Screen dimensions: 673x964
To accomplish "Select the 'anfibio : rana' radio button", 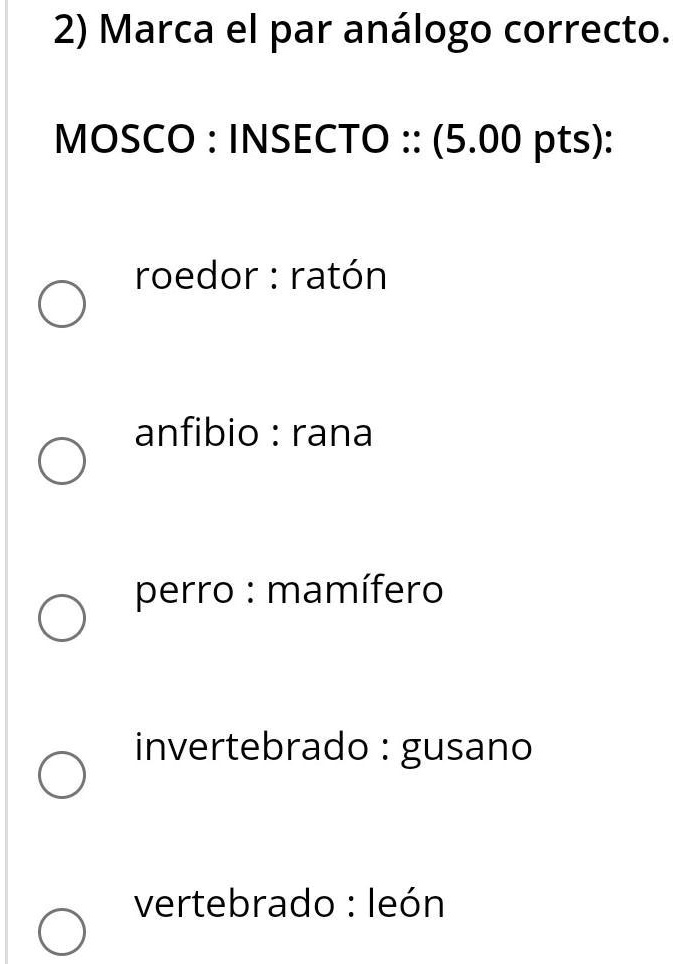I will pyautogui.click(x=61, y=462).
